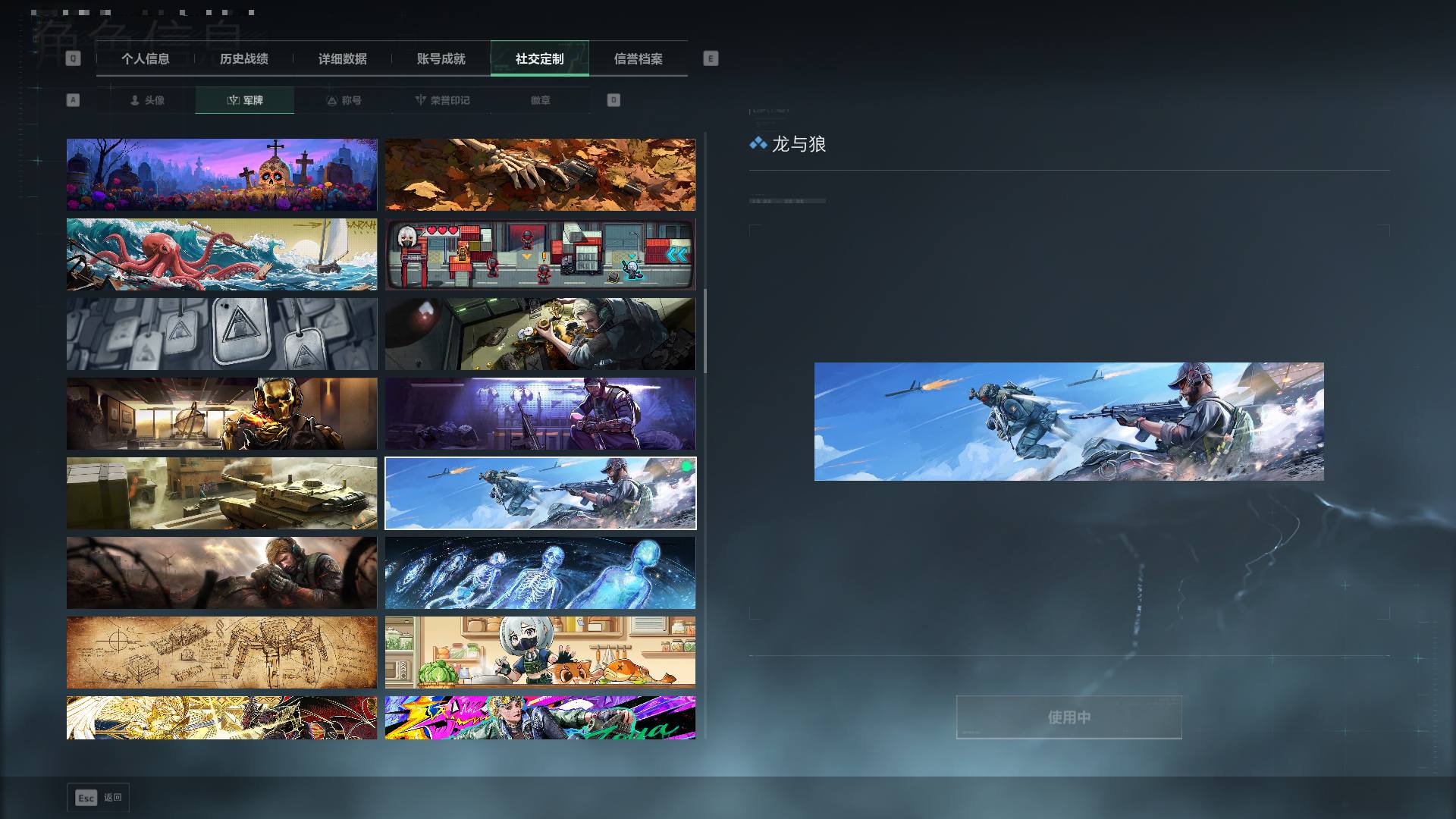Image resolution: width=1456 pixels, height=819 pixels.
Task: Select the chibi girl kitchen banner
Action: pos(540,652)
